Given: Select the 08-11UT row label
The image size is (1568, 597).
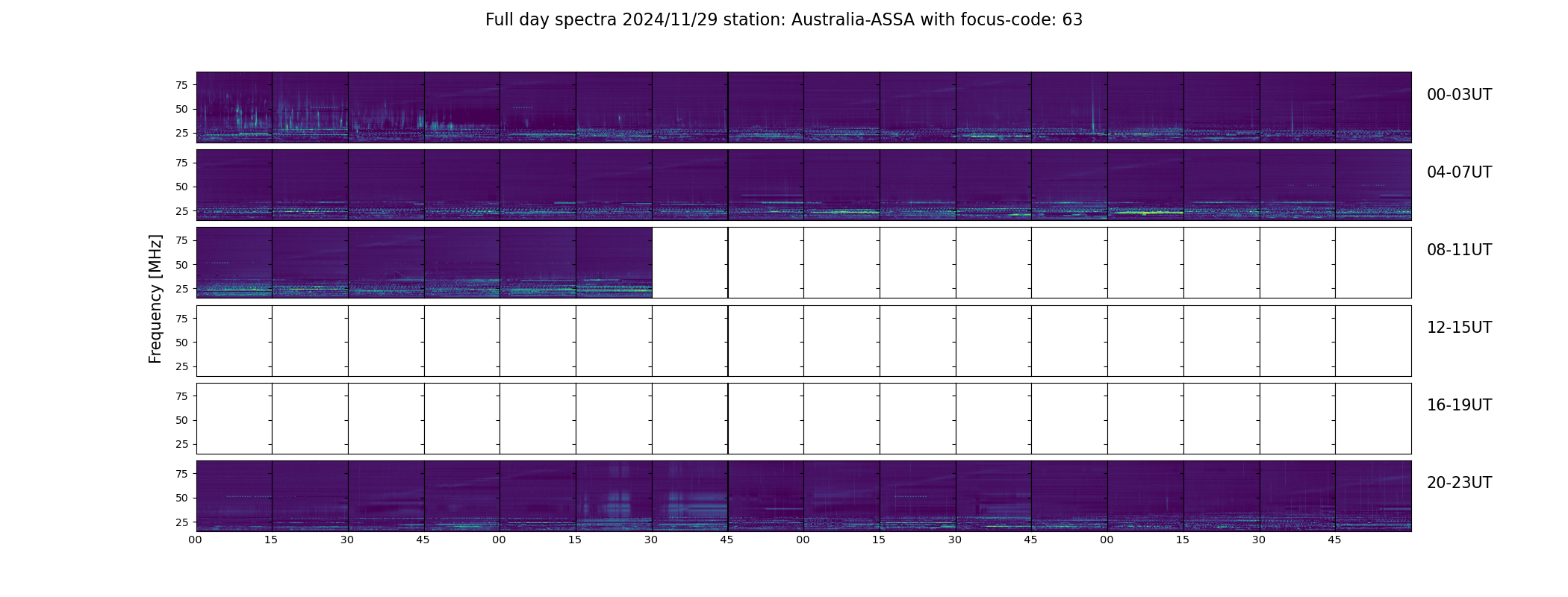Looking at the screenshot, I should click(1459, 250).
